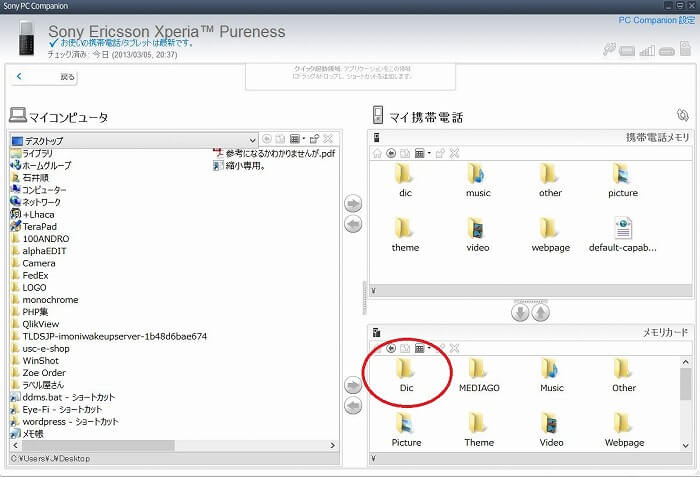Click the move-up arrow between phone panels

click(x=540, y=312)
